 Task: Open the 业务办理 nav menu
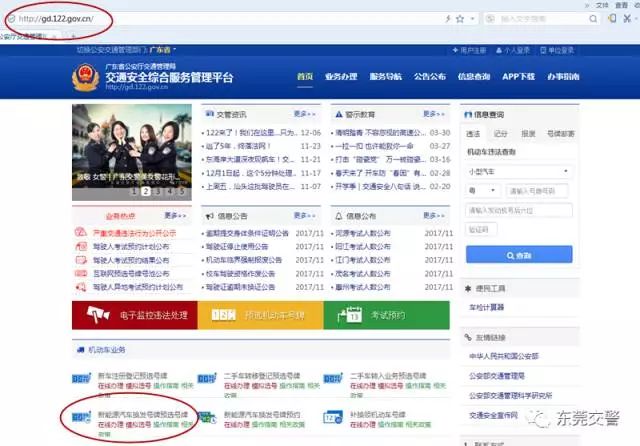(x=341, y=76)
